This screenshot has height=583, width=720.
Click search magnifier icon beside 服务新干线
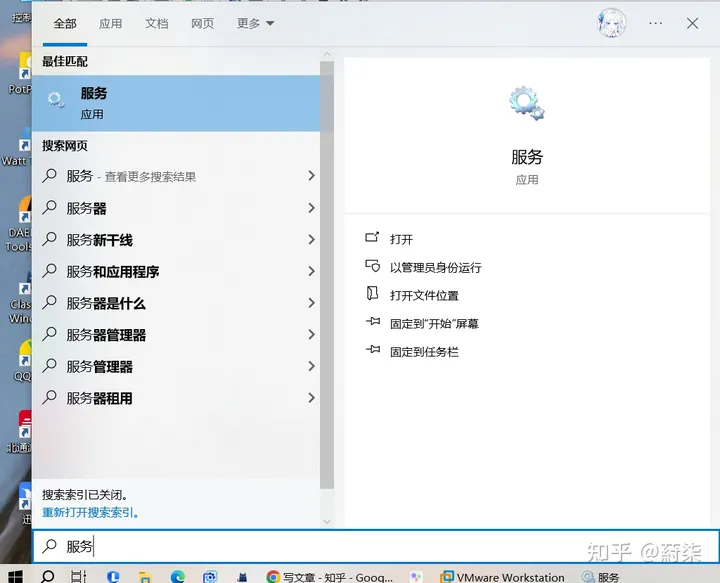point(49,240)
